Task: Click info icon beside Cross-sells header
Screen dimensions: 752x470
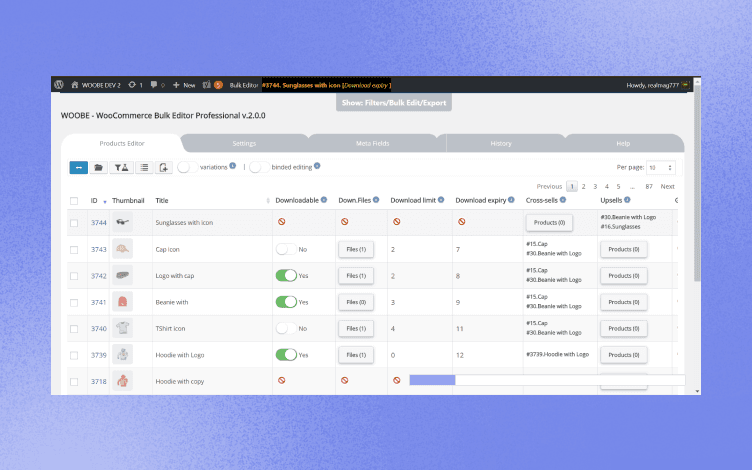Action: coord(563,200)
